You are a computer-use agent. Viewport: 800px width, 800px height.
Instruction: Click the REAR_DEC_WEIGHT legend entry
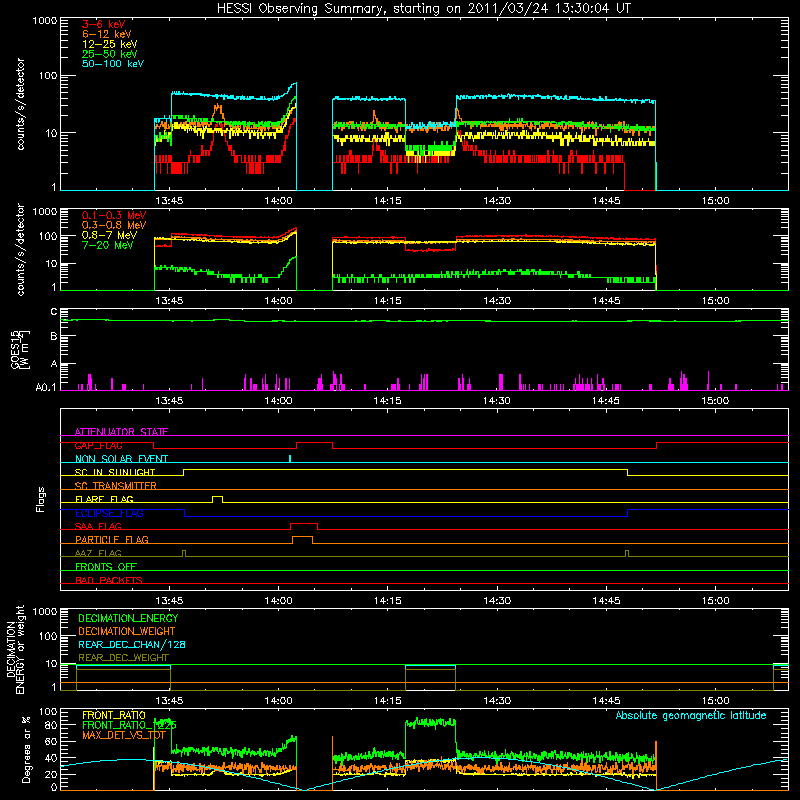123,658
